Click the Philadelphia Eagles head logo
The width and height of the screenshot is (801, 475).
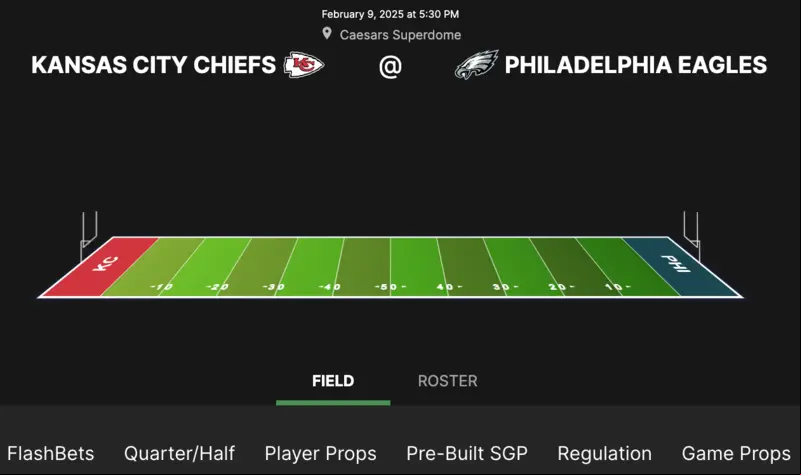(x=476, y=65)
